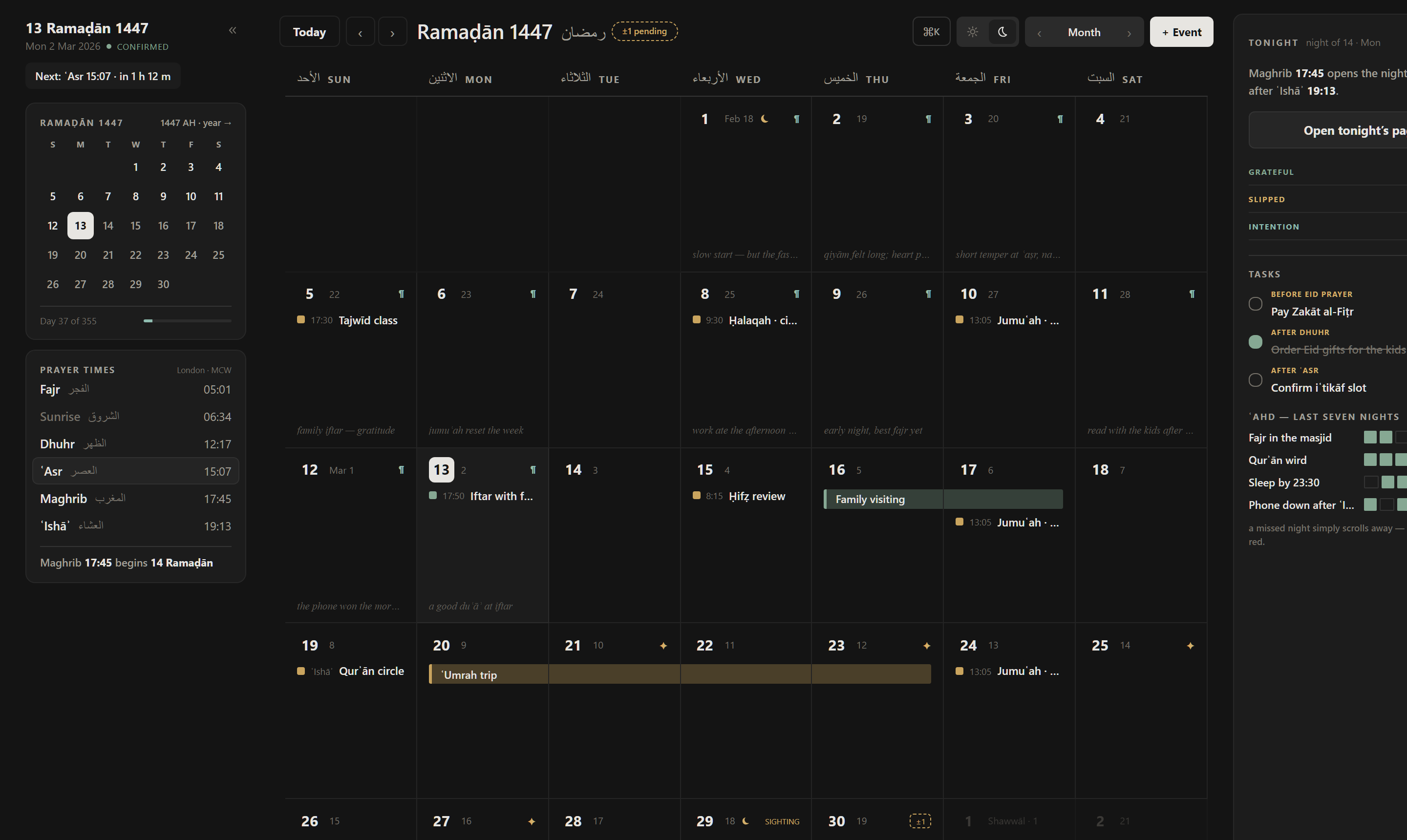Screen dimensions: 1407x840
Task: Select the ʿAsr 15:07 prayer time row
Action: click(x=136, y=471)
